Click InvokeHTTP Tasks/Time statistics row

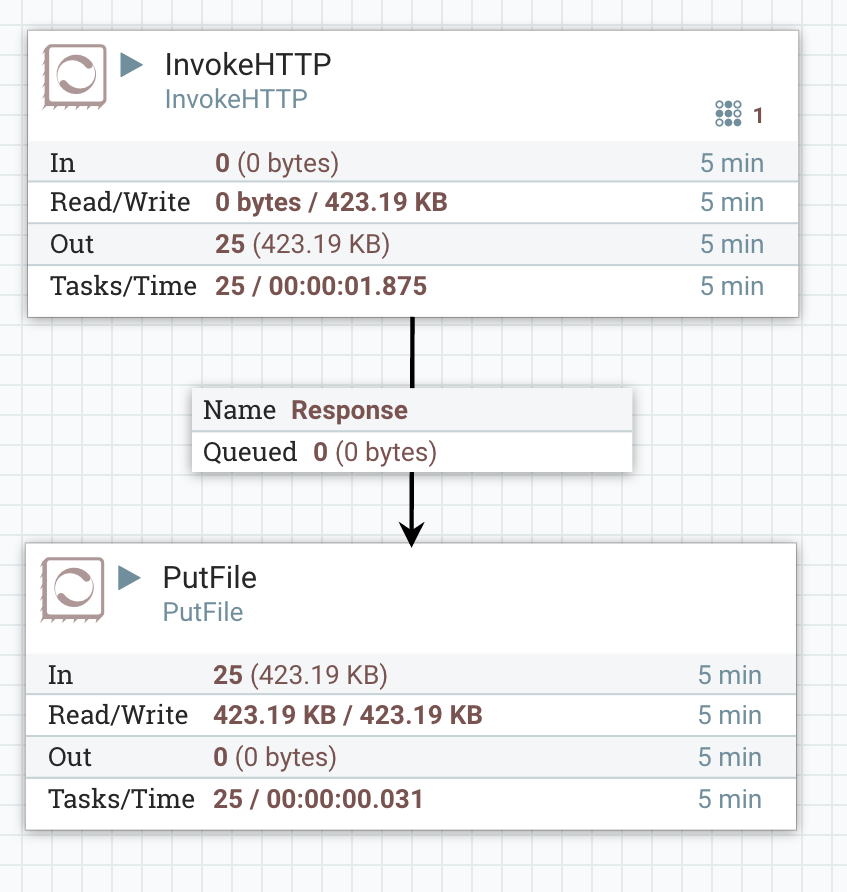412,287
